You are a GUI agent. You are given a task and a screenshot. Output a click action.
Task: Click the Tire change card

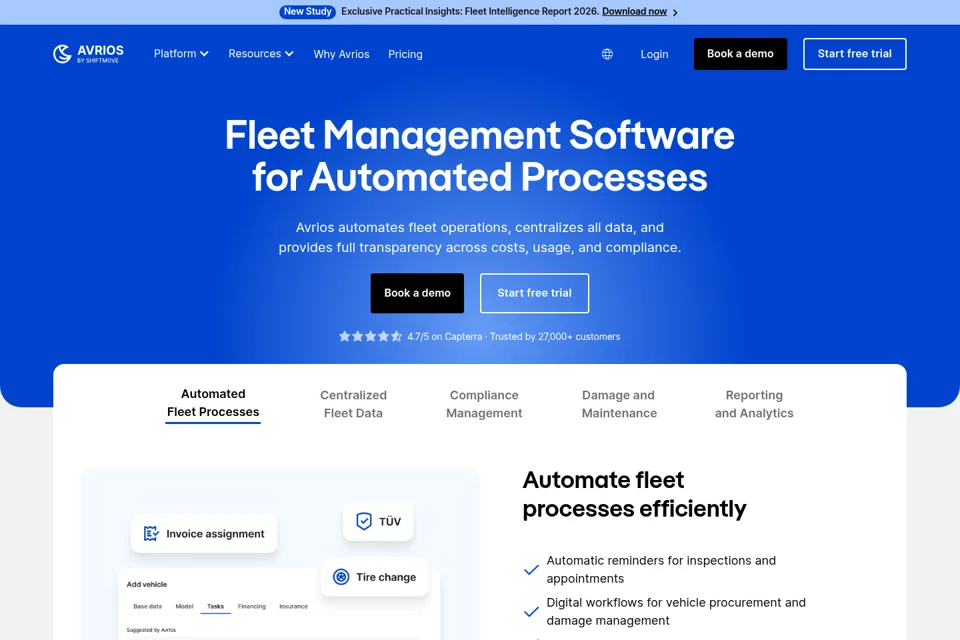374,577
